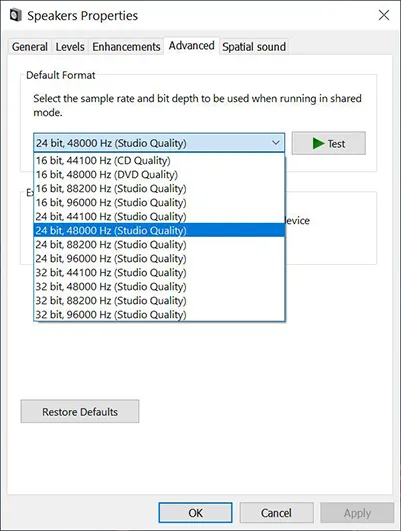Click the speaker icon in title bar
401x531 pixels.
click(x=16, y=15)
